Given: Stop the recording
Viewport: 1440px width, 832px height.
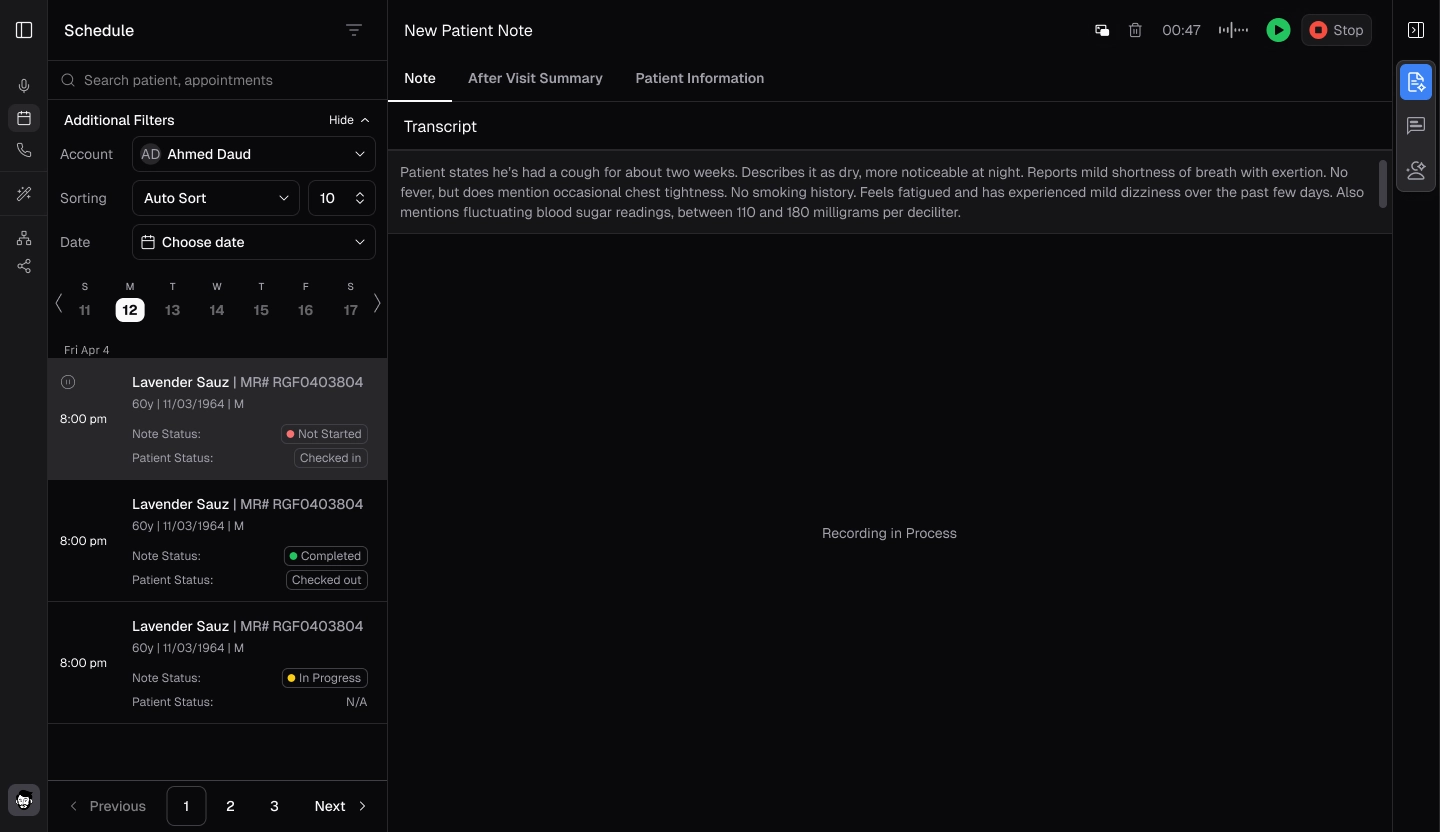Looking at the screenshot, I should tap(1336, 30).
